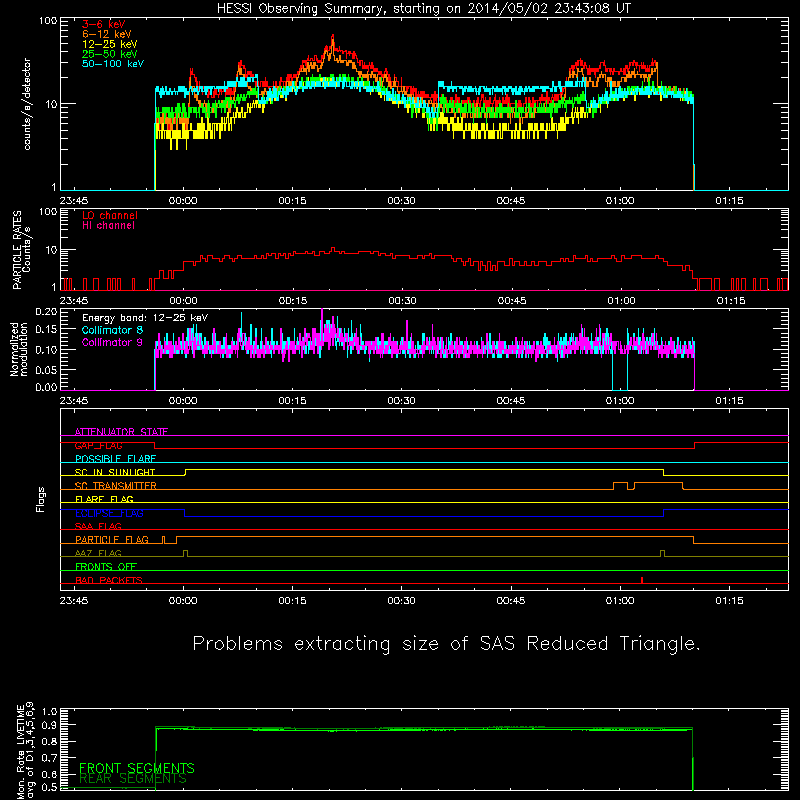Pick the cyan 50-100 keV legend label
This screenshot has height=800, width=800.
point(113,64)
